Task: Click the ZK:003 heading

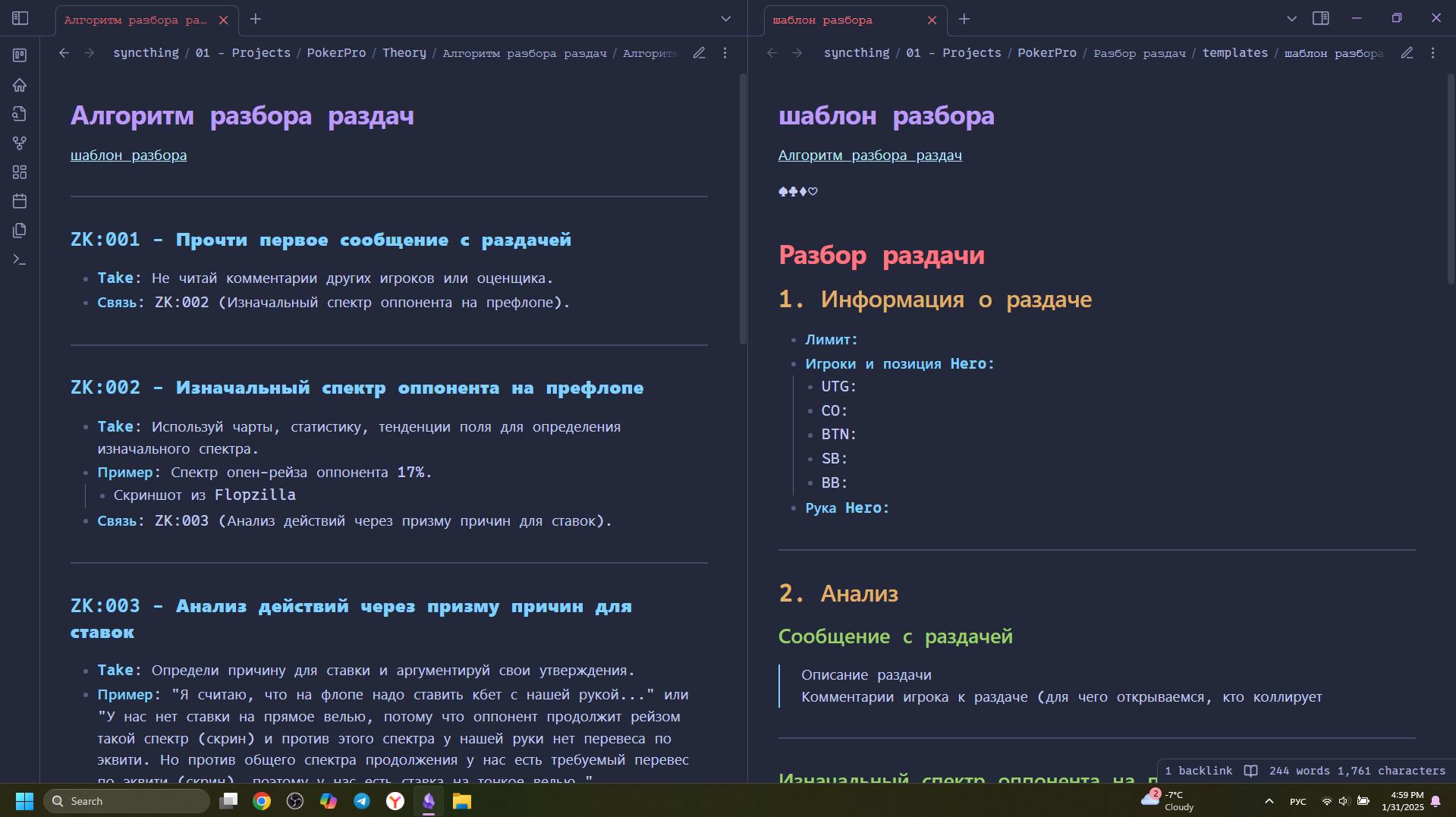Action: [351, 619]
